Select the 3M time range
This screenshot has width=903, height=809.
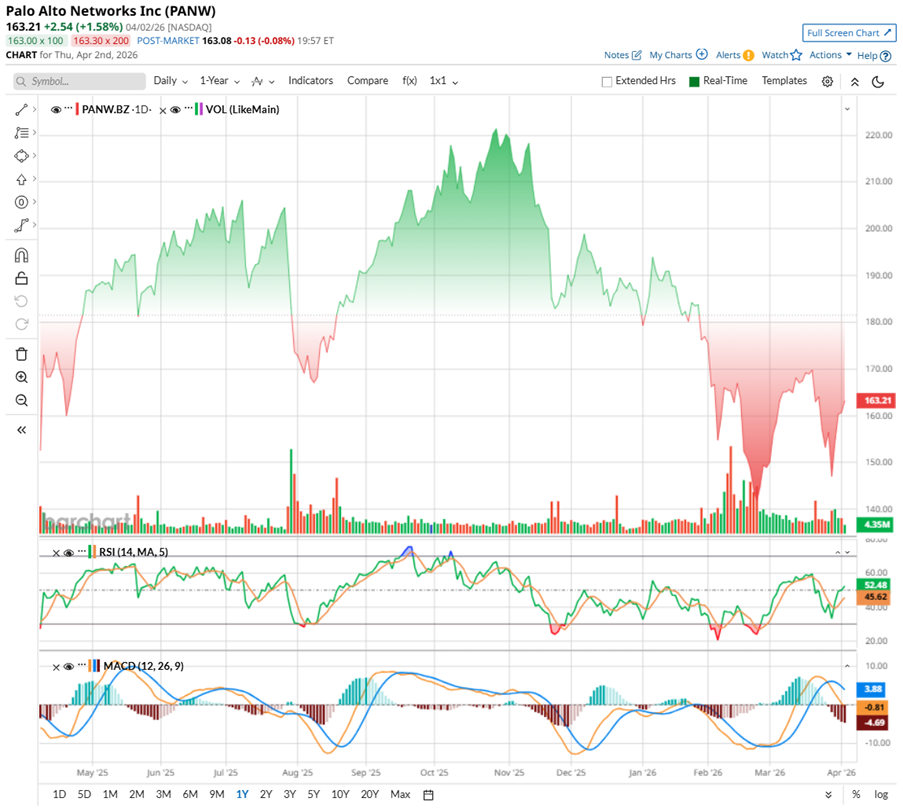[164, 795]
